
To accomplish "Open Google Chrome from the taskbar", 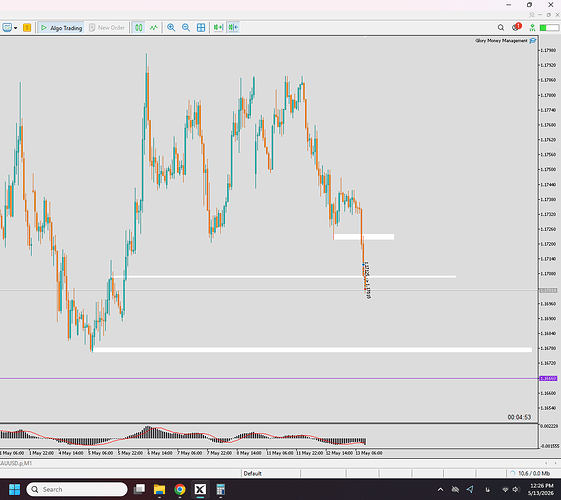I will [180, 489].
